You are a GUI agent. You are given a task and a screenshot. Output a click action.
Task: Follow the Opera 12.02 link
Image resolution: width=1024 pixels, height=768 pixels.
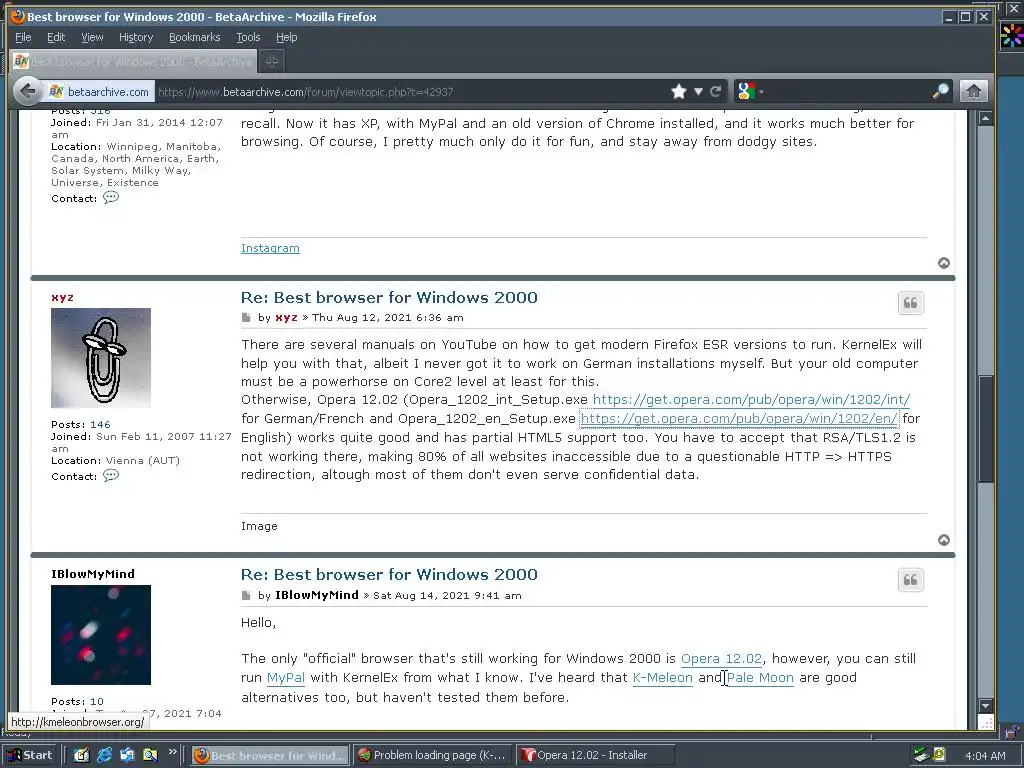tap(721, 659)
